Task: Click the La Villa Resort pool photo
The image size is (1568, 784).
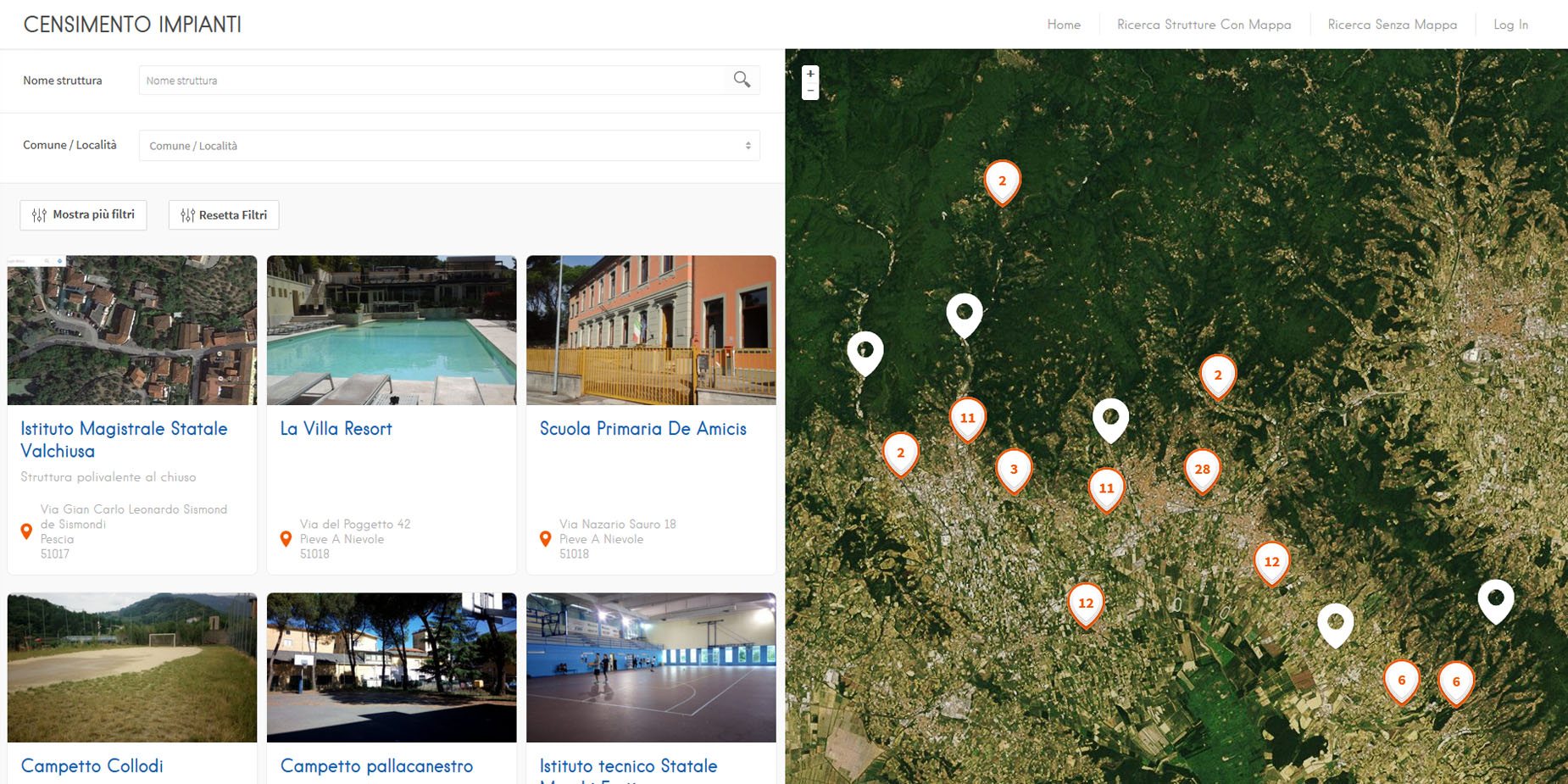Action: coord(392,331)
